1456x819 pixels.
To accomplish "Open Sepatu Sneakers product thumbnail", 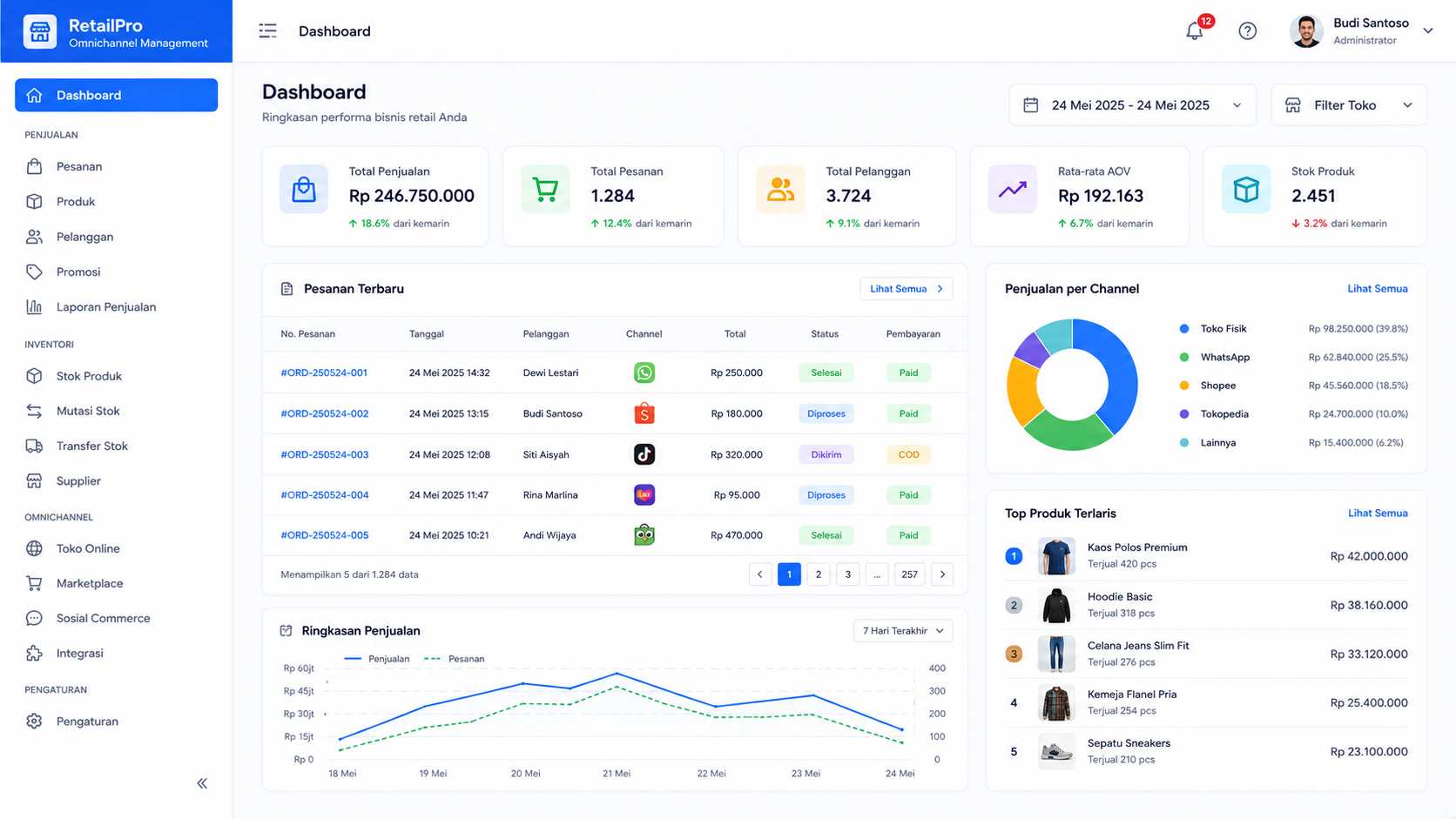I will [1056, 751].
